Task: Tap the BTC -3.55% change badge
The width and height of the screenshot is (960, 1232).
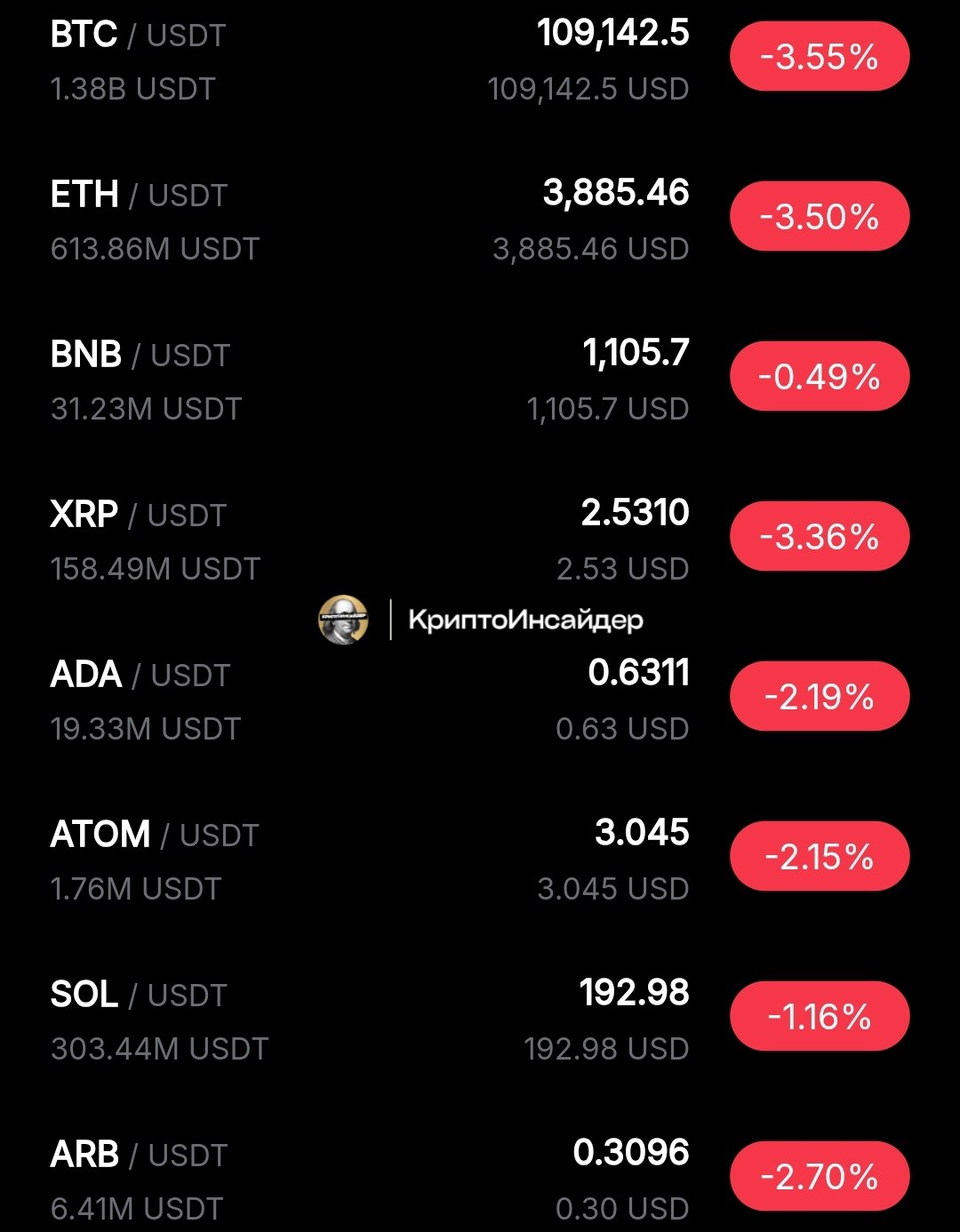Action: (x=820, y=57)
